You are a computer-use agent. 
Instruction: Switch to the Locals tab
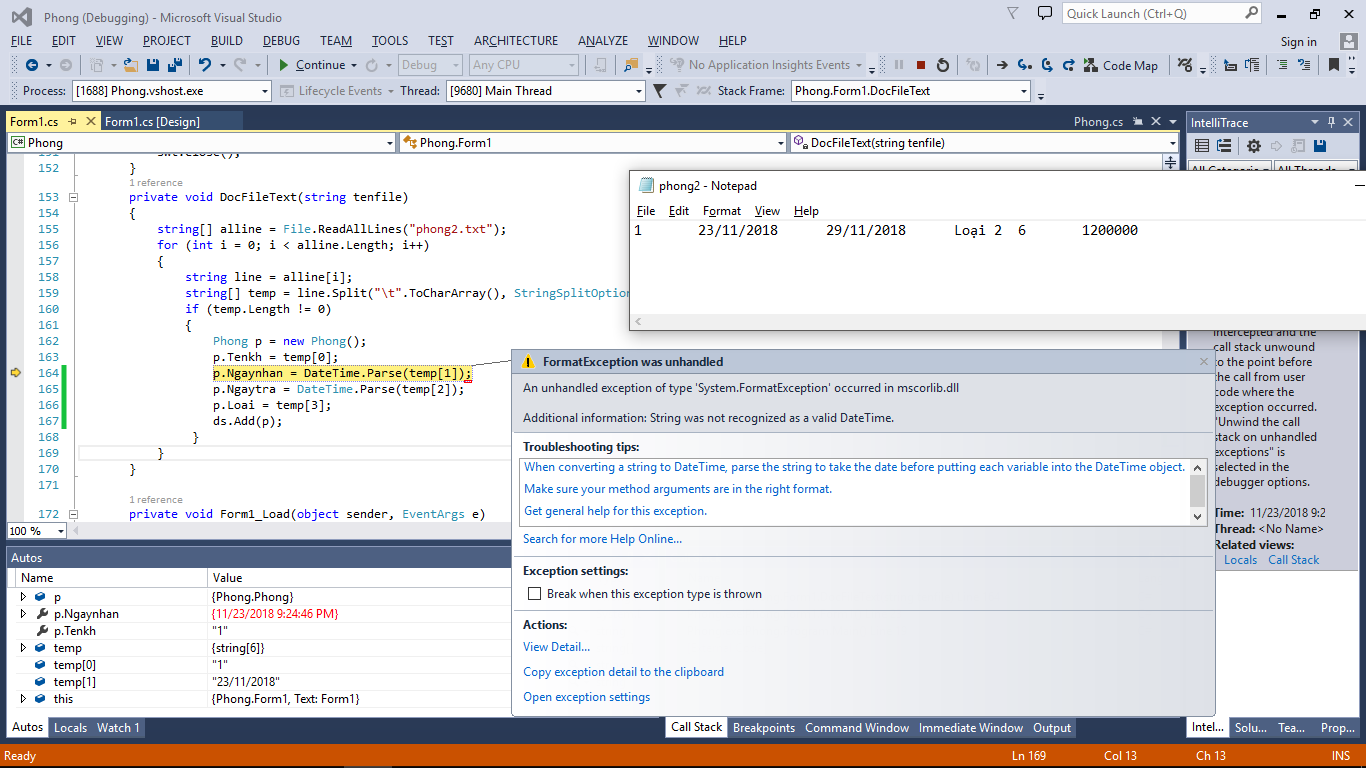point(70,728)
